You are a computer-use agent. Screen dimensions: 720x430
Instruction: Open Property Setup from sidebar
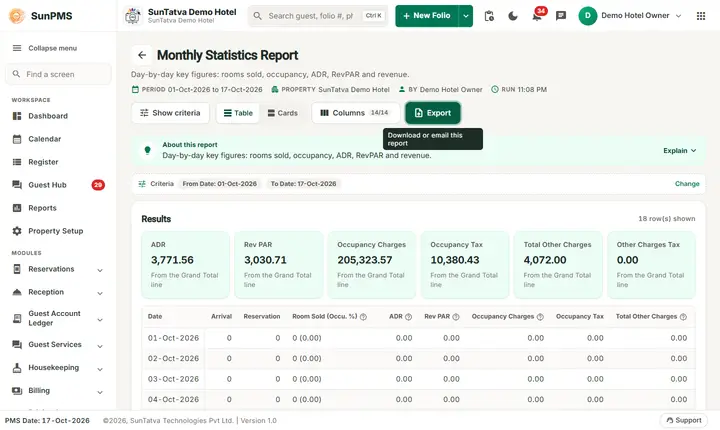58,231
